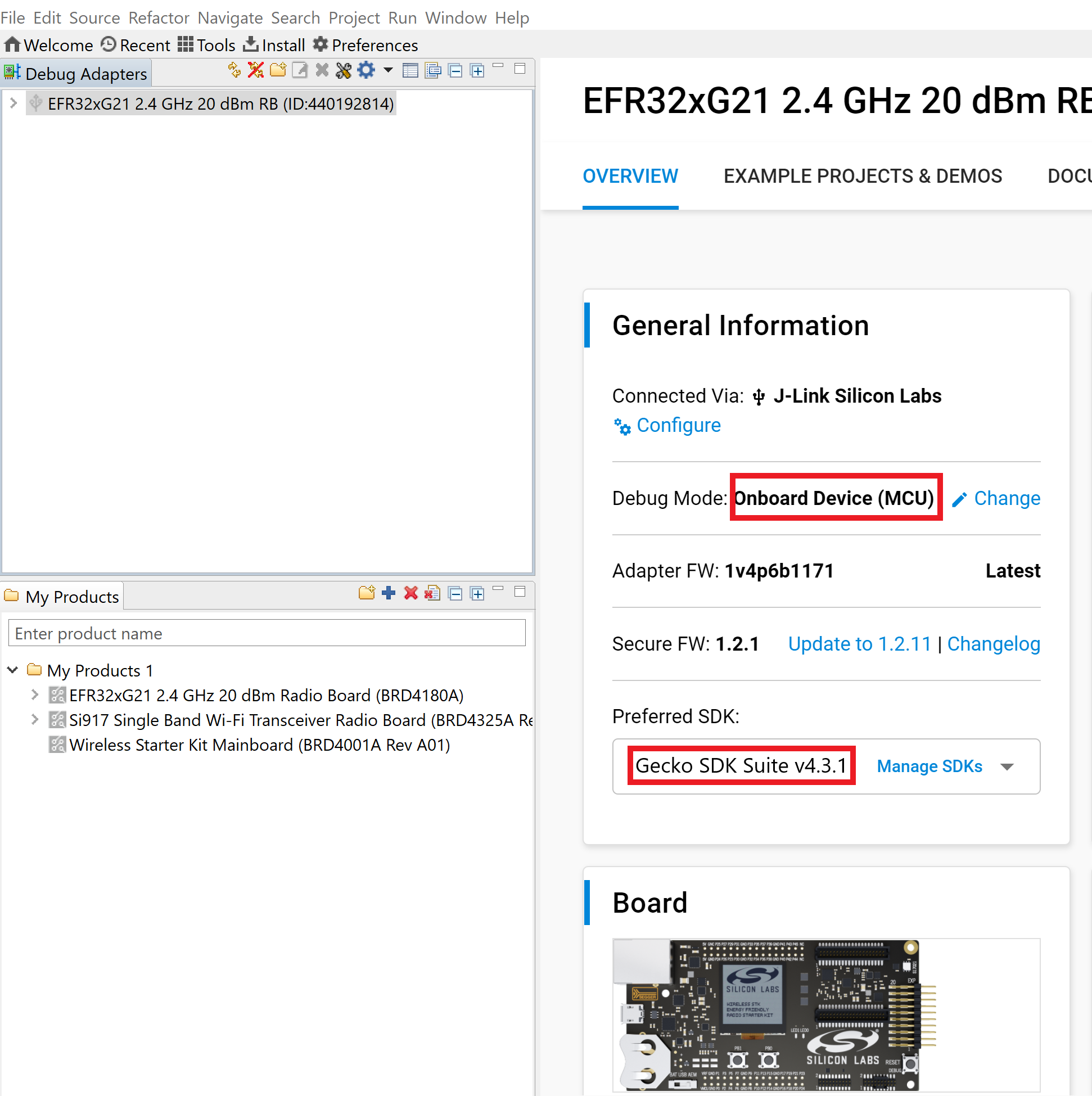The width and height of the screenshot is (1092, 1096).
Task: Expand Si917 Single Band Wi-Fi Transceiver board
Action: [x=35, y=720]
